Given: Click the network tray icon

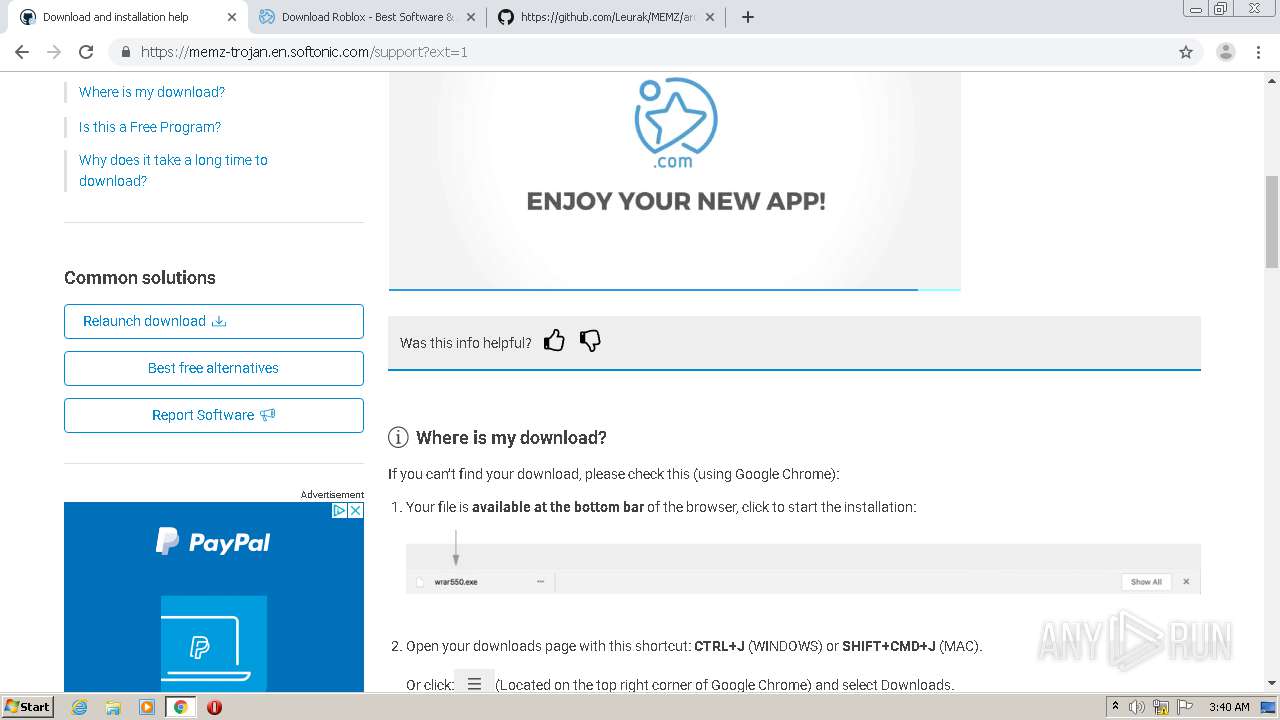Looking at the screenshot, I should point(1161,707).
